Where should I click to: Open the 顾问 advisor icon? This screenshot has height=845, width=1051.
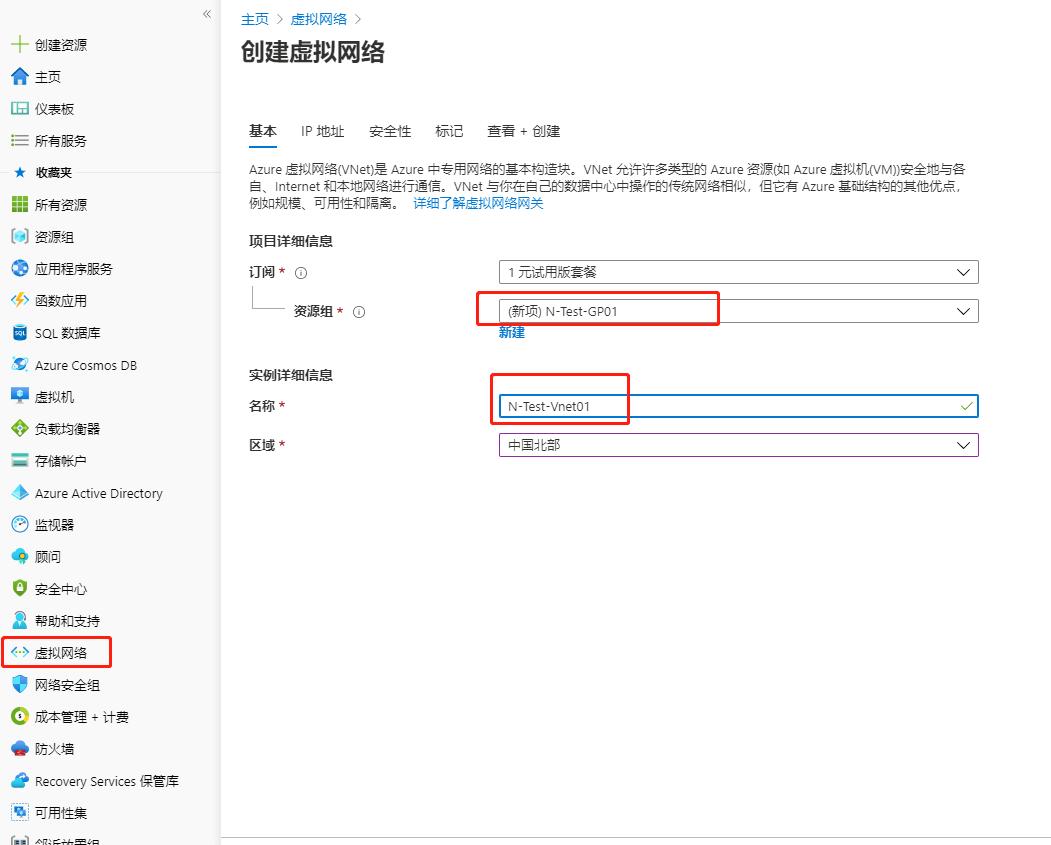20,557
